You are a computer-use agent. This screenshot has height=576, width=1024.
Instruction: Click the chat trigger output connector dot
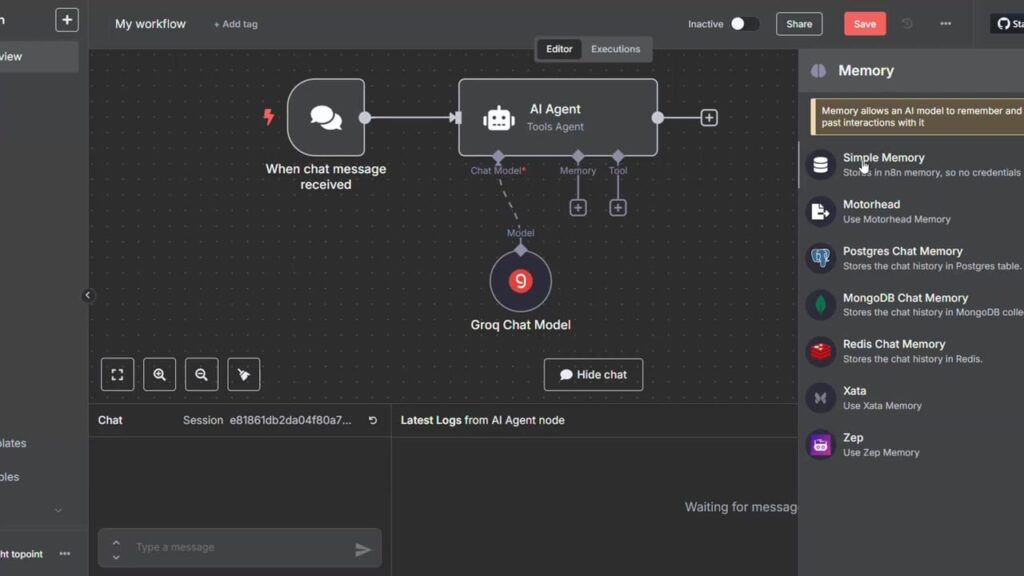click(x=365, y=118)
